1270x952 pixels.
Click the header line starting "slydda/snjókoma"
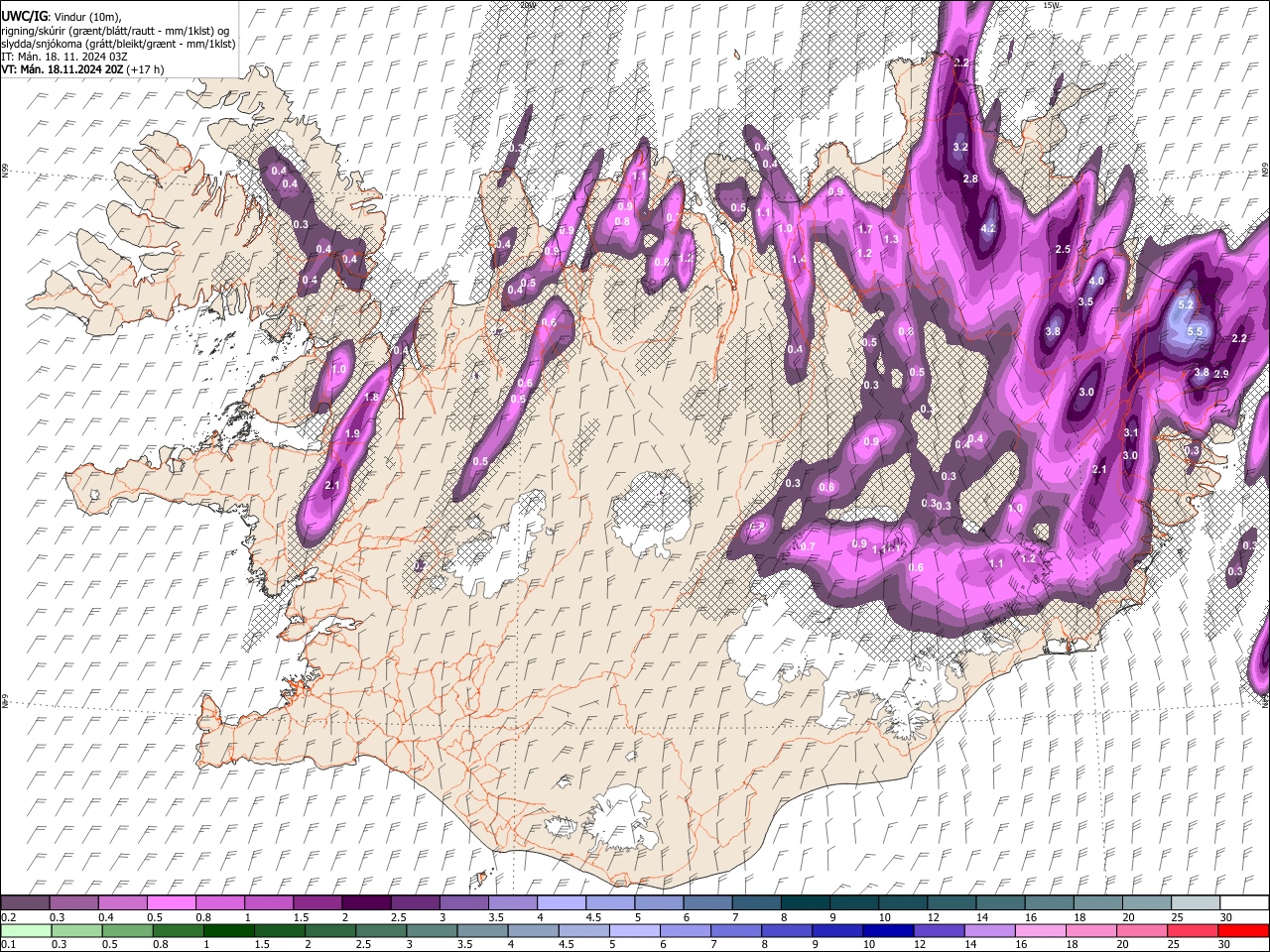click(x=118, y=44)
